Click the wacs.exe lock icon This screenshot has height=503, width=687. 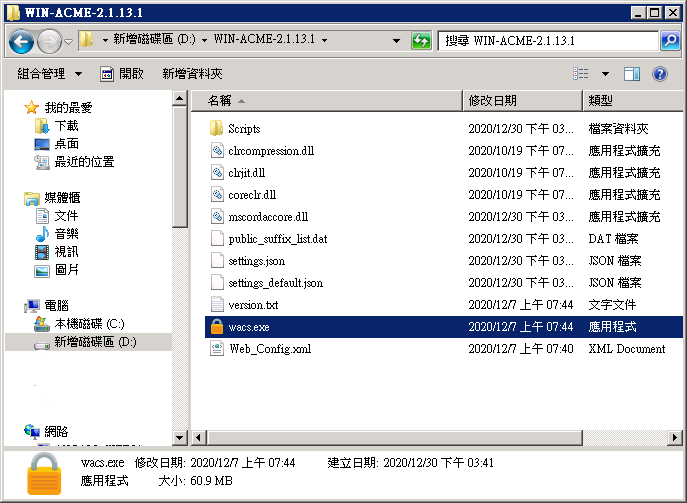pos(217,326)
